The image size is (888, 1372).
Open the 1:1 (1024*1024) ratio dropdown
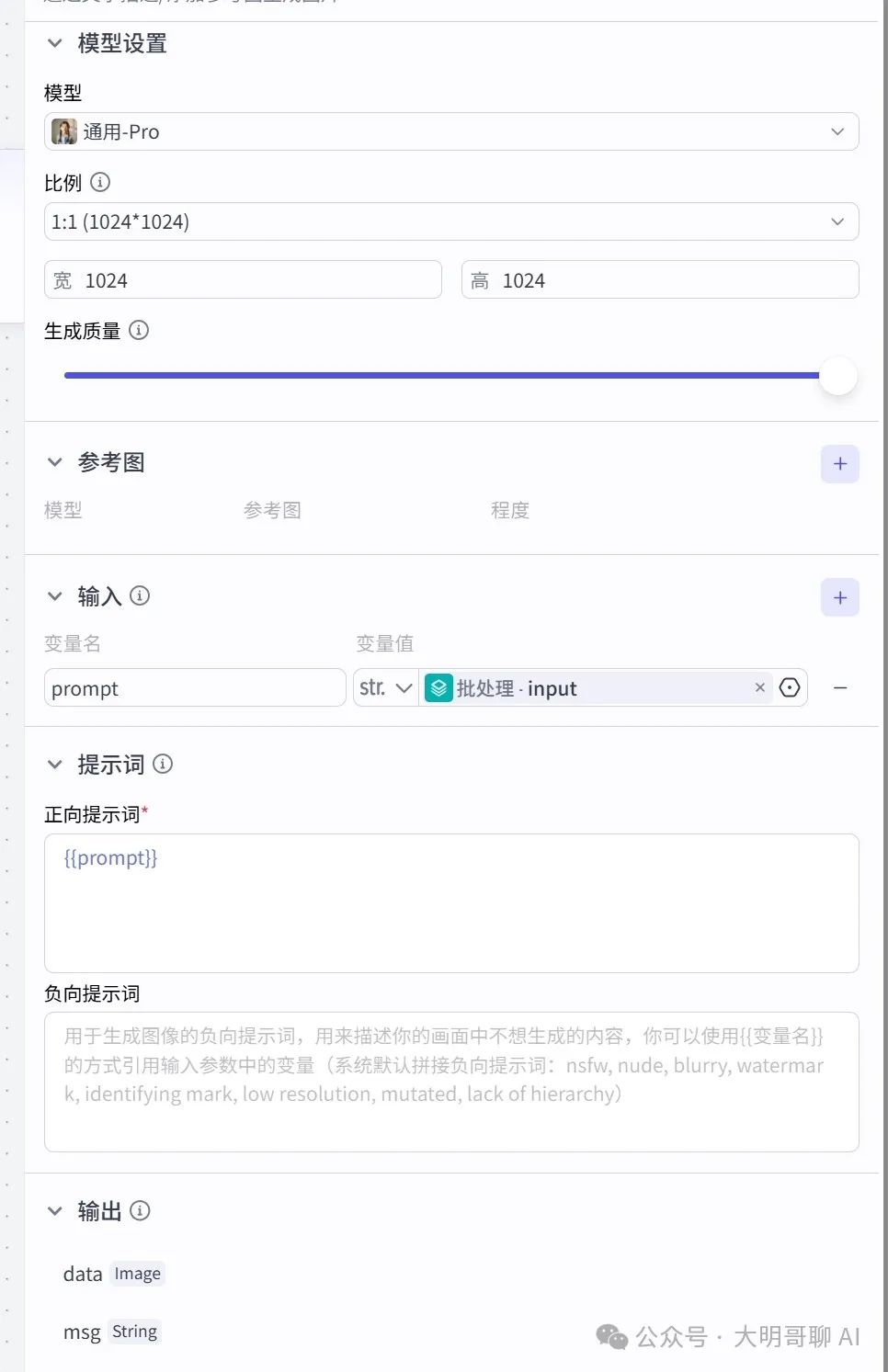[450, 221]
